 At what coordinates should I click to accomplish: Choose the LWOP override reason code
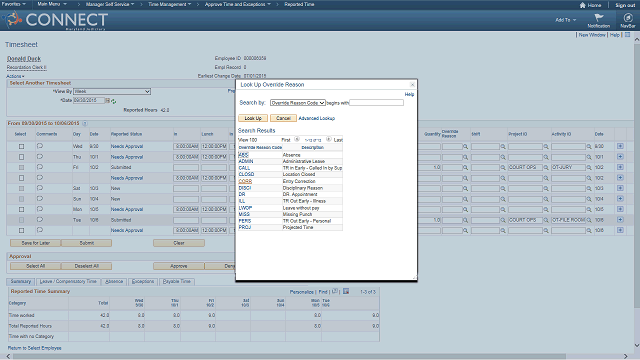(245, 208)
